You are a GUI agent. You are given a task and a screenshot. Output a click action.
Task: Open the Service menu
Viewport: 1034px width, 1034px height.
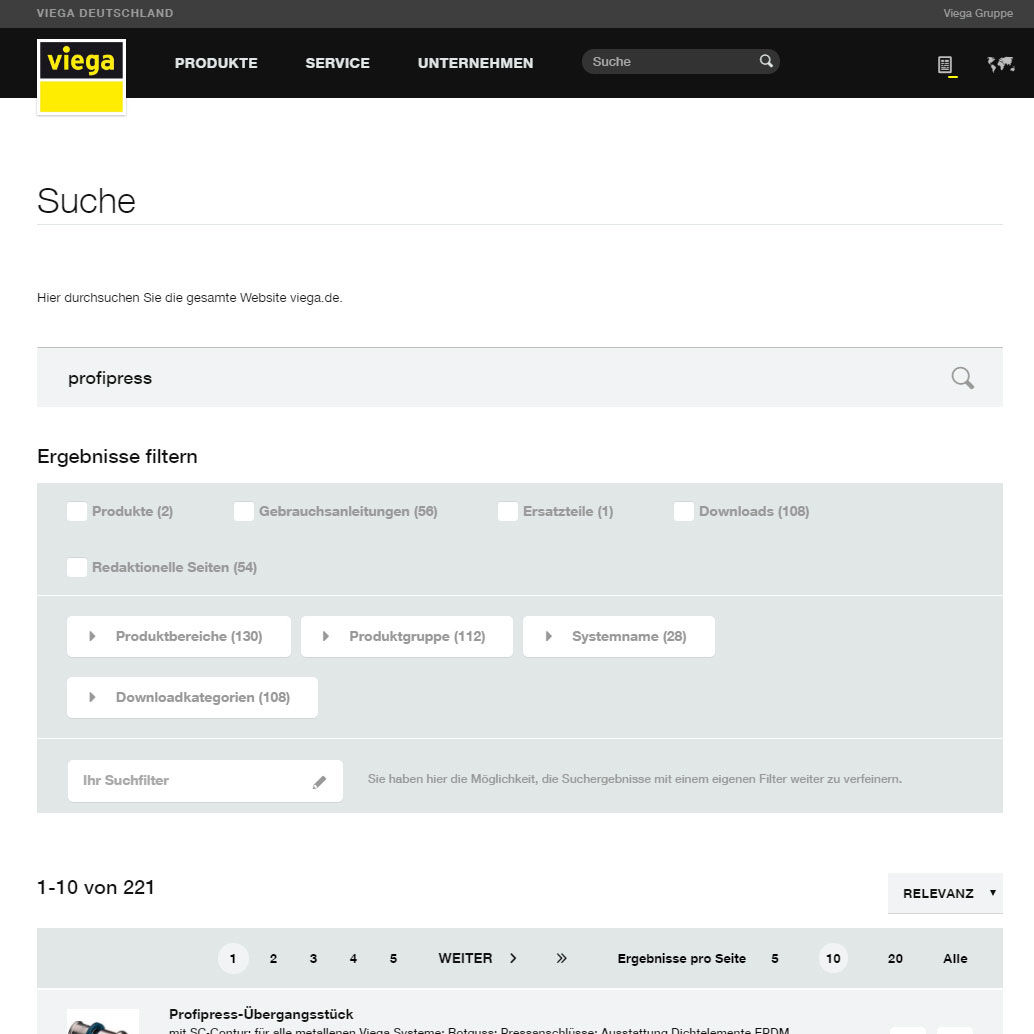pos(338,63)
